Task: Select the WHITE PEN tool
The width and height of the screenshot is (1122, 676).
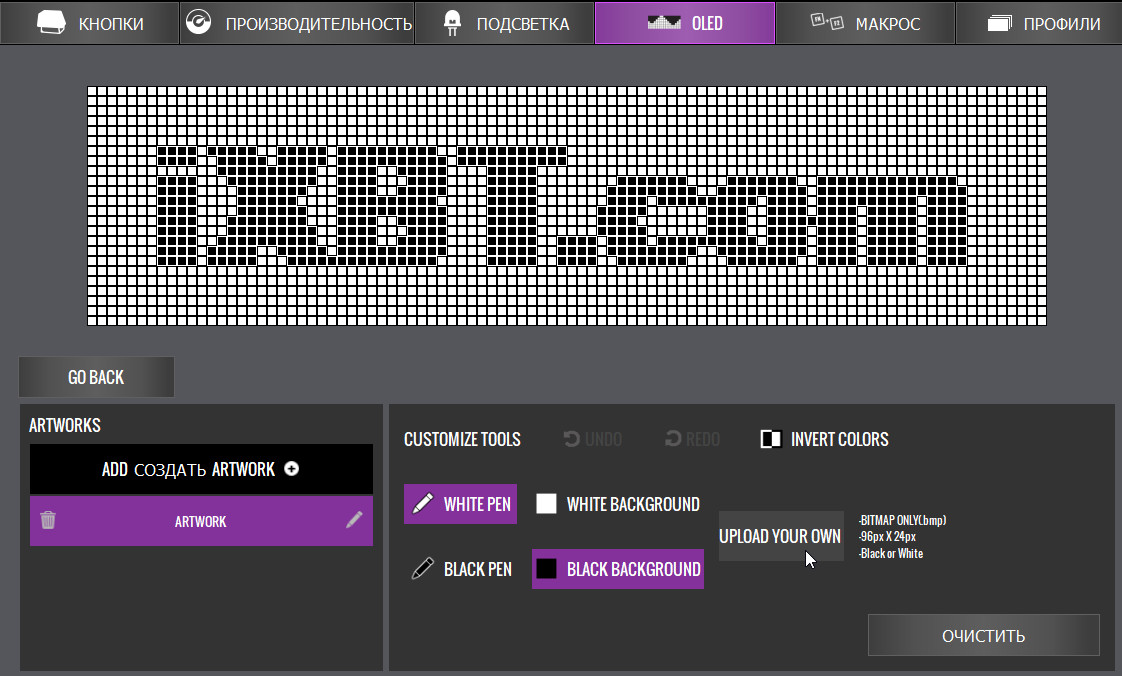Action: (x=460, y=504)
